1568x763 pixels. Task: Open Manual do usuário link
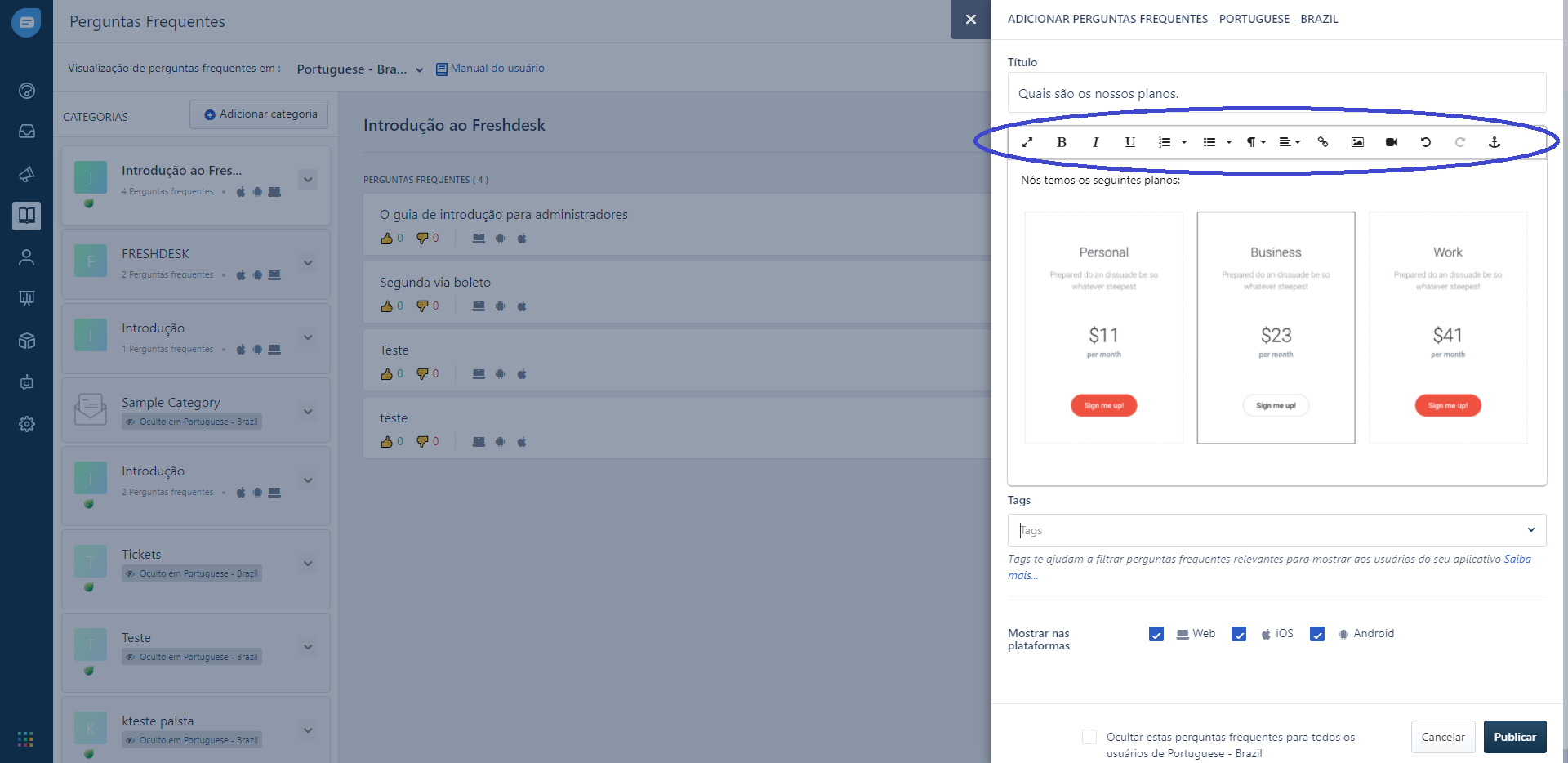(490, 69)
